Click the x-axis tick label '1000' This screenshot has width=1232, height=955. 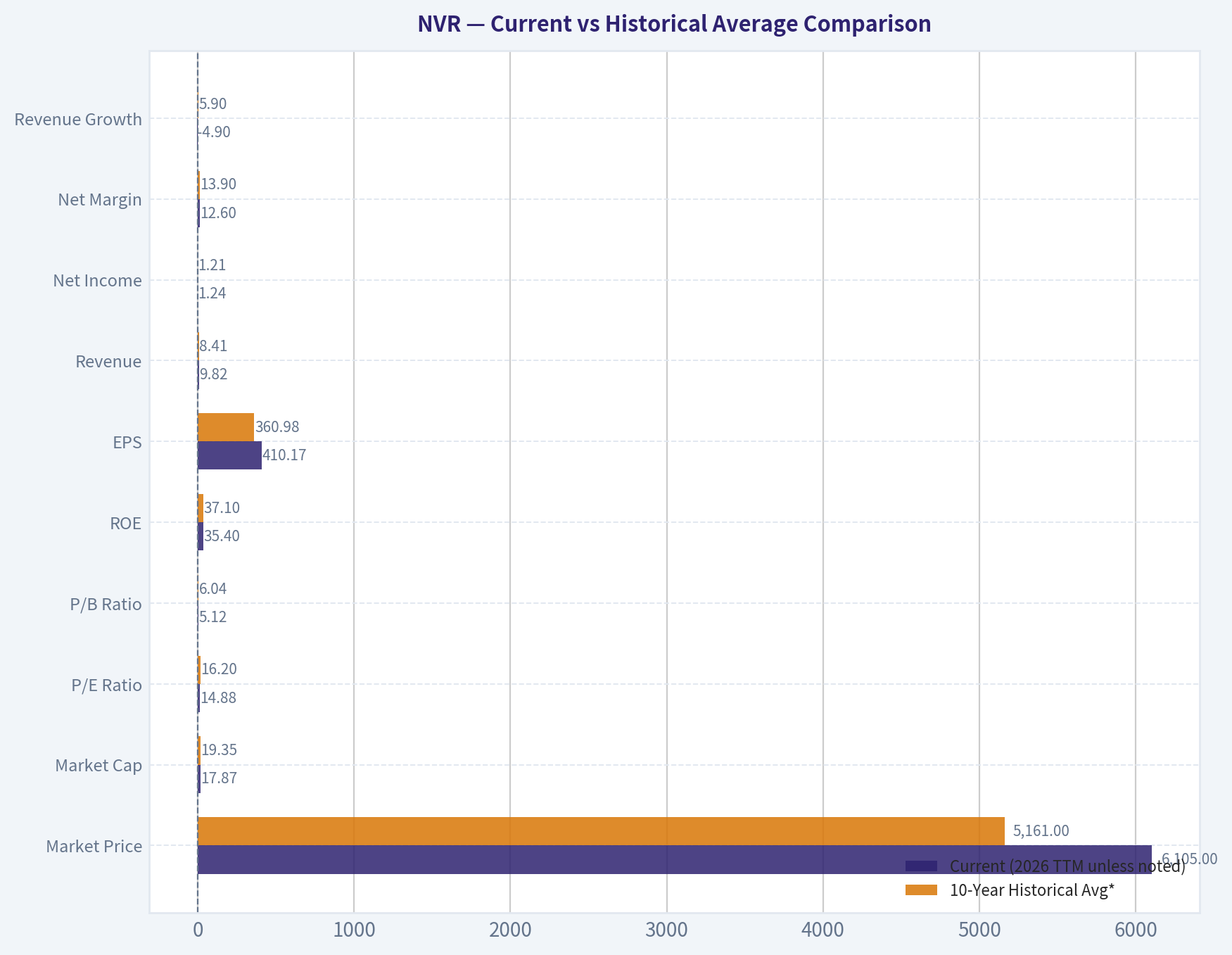[354, 930]
